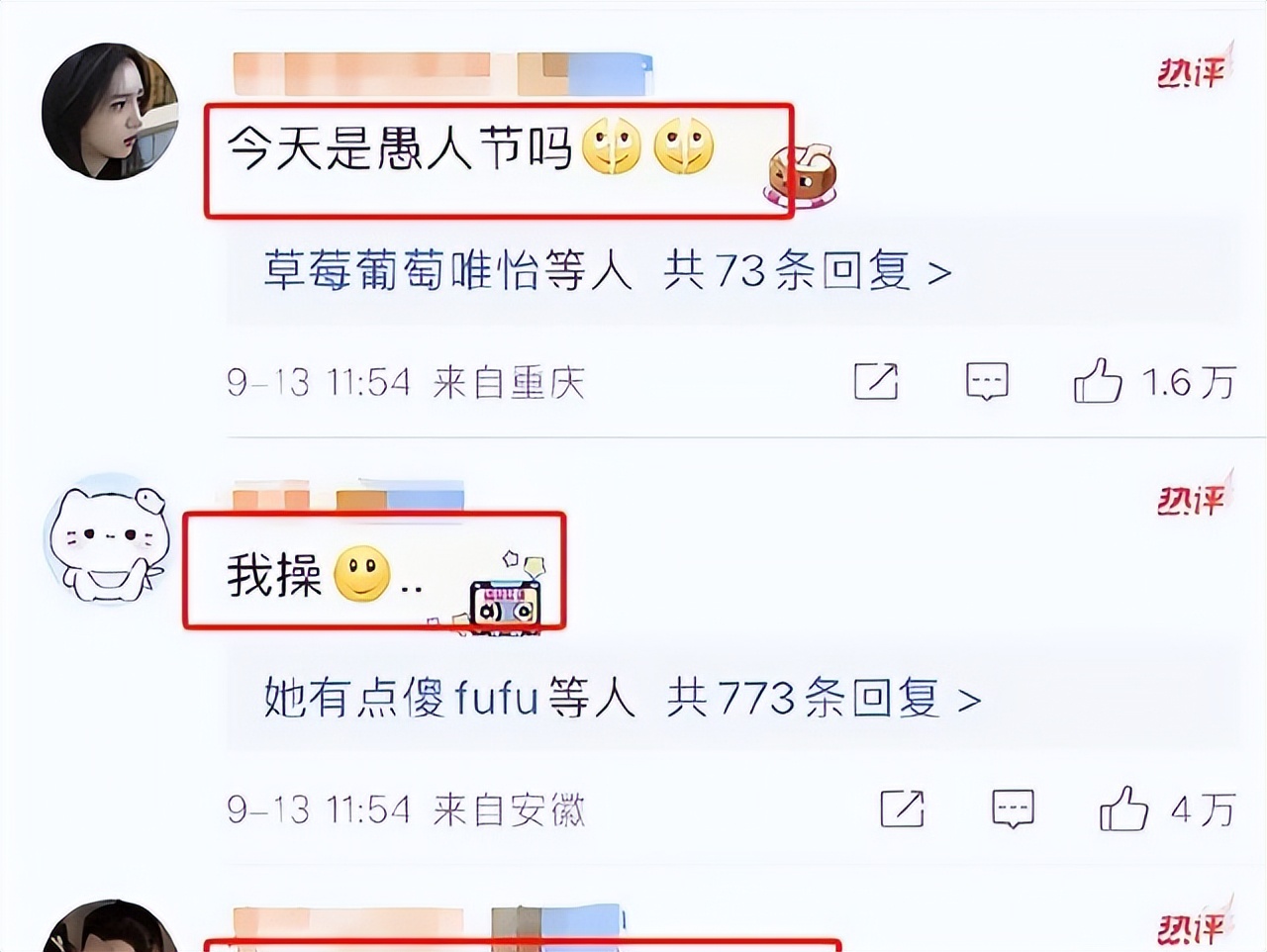Reply to the comment posted from 安徽
This screenshot has width=1267, height=952.
point(1013,809)
